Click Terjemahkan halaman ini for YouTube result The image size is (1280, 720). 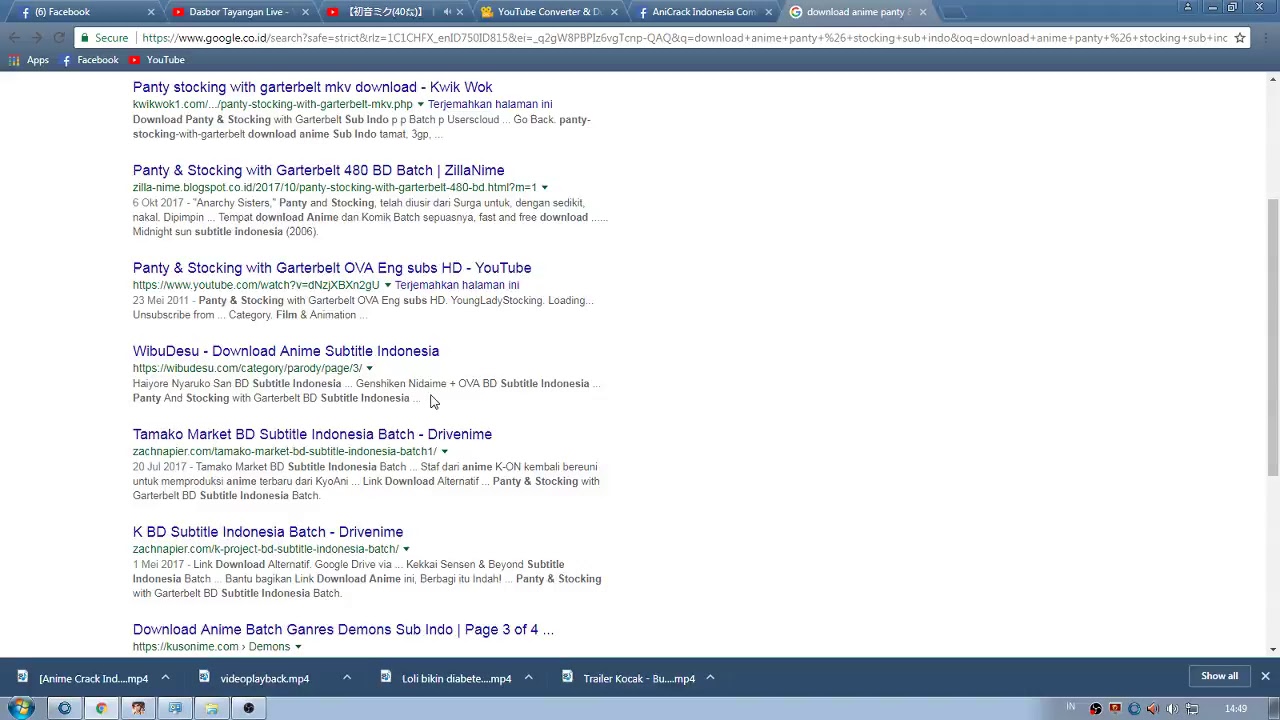(x=457, y=285)
